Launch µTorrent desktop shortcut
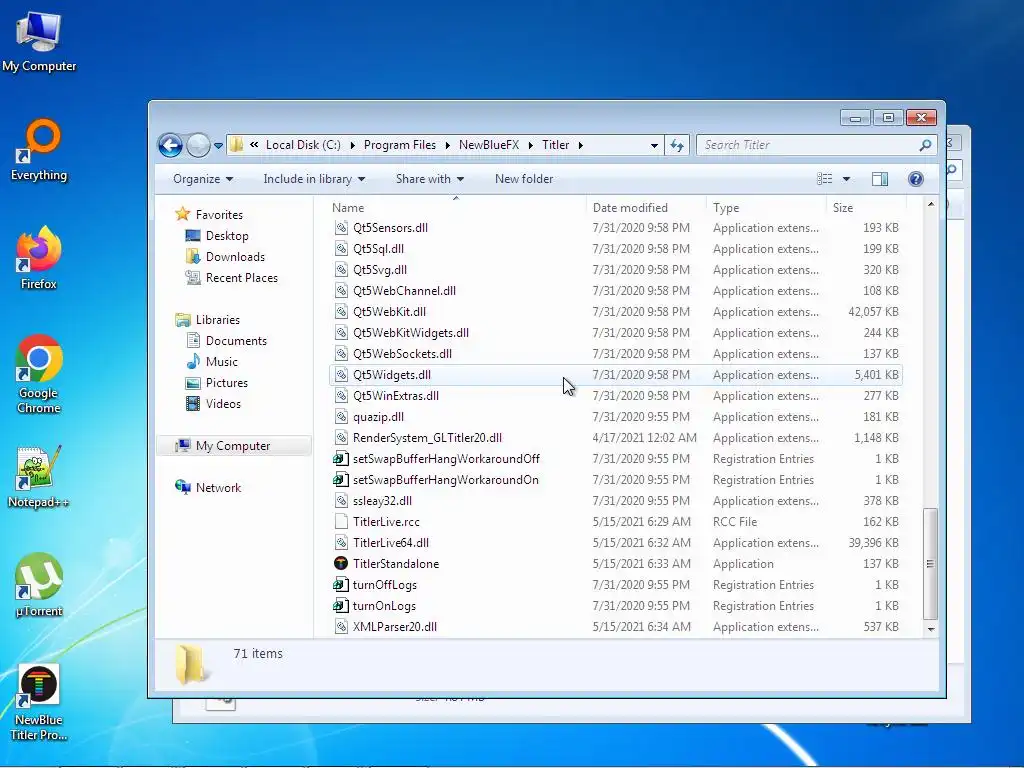1024x768 pixels. pos(39,585)
